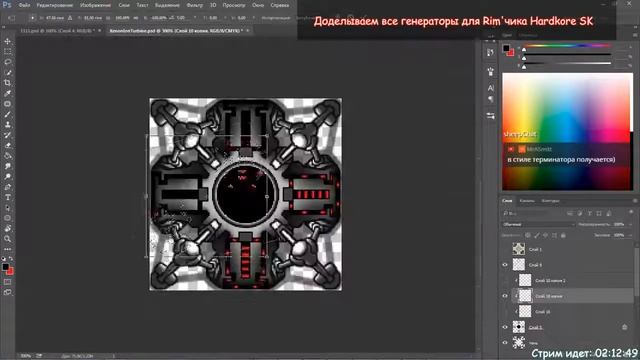Hide the bottom-most layer eye icon

(505, 343)
